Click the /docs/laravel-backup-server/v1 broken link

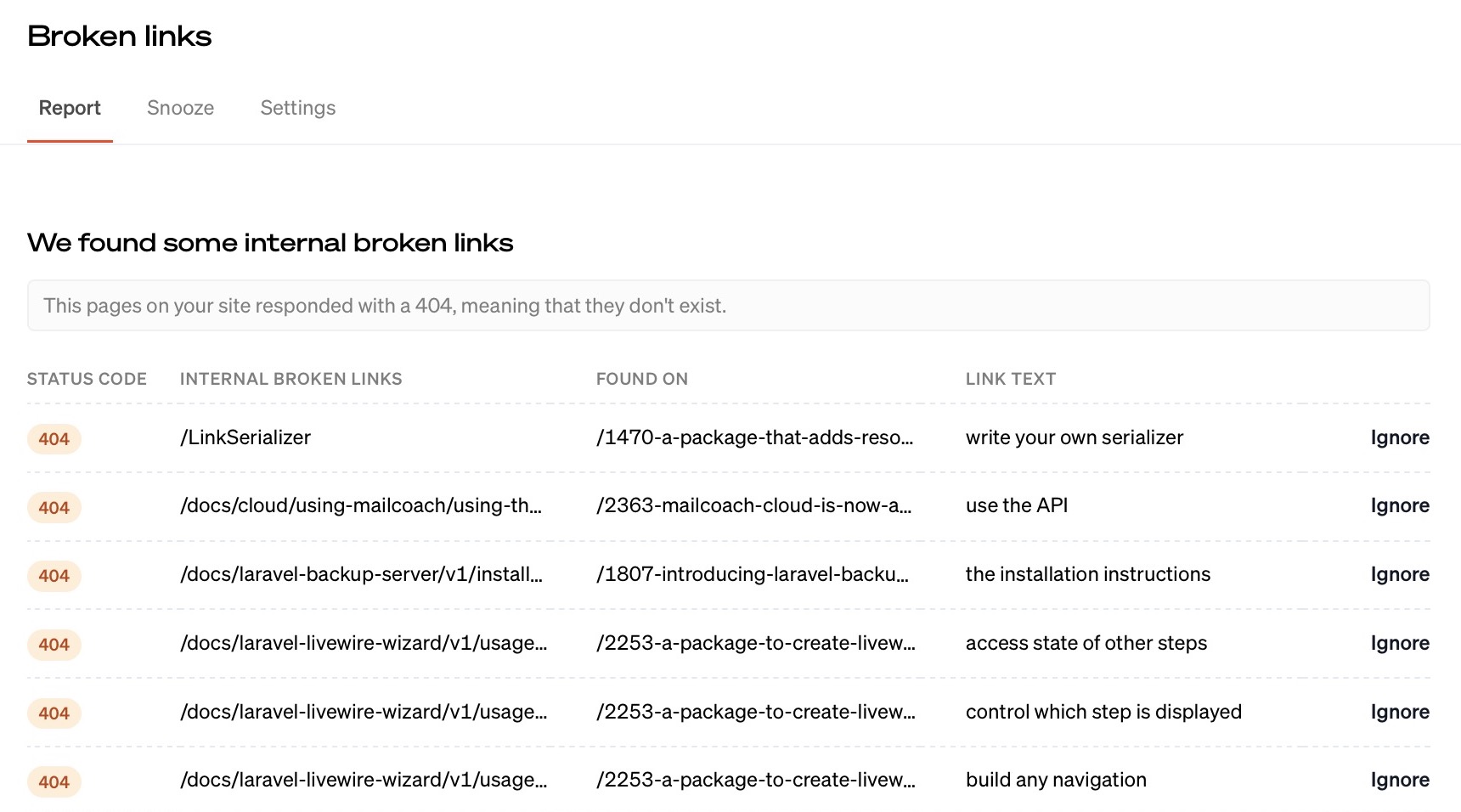(x=361, y=574)
